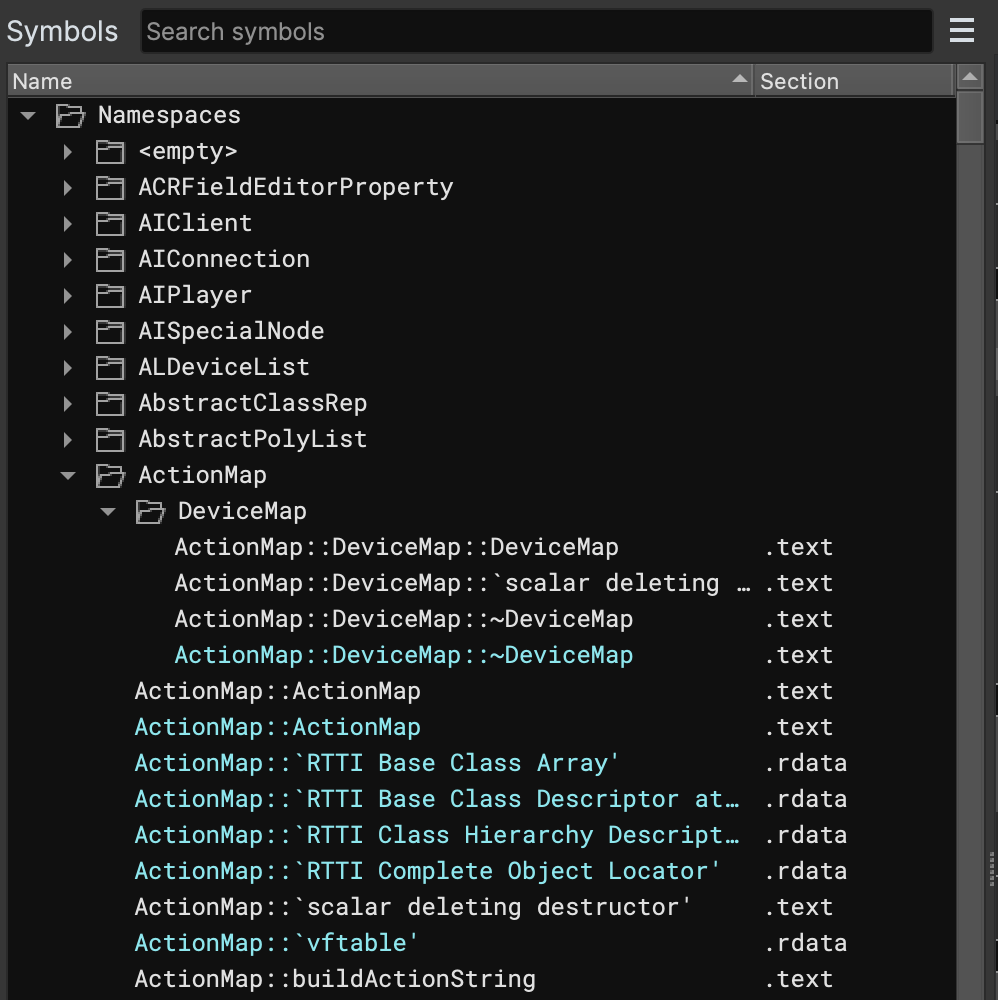Select the white ActionMap::ActionMap symbol

277,691
